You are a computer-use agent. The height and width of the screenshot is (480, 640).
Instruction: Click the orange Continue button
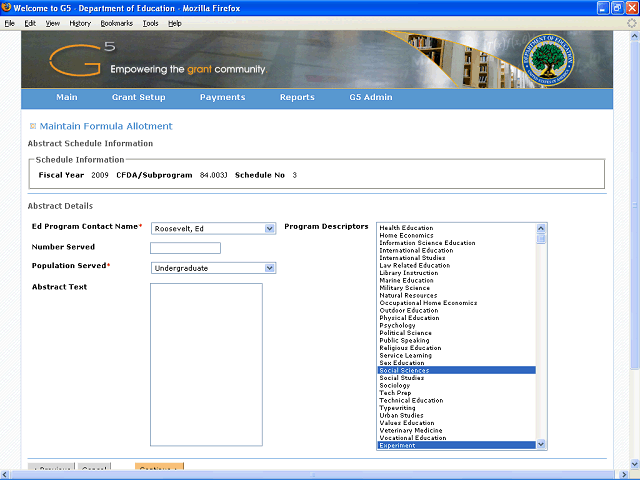pyautogui.click(x=160, y=470)
